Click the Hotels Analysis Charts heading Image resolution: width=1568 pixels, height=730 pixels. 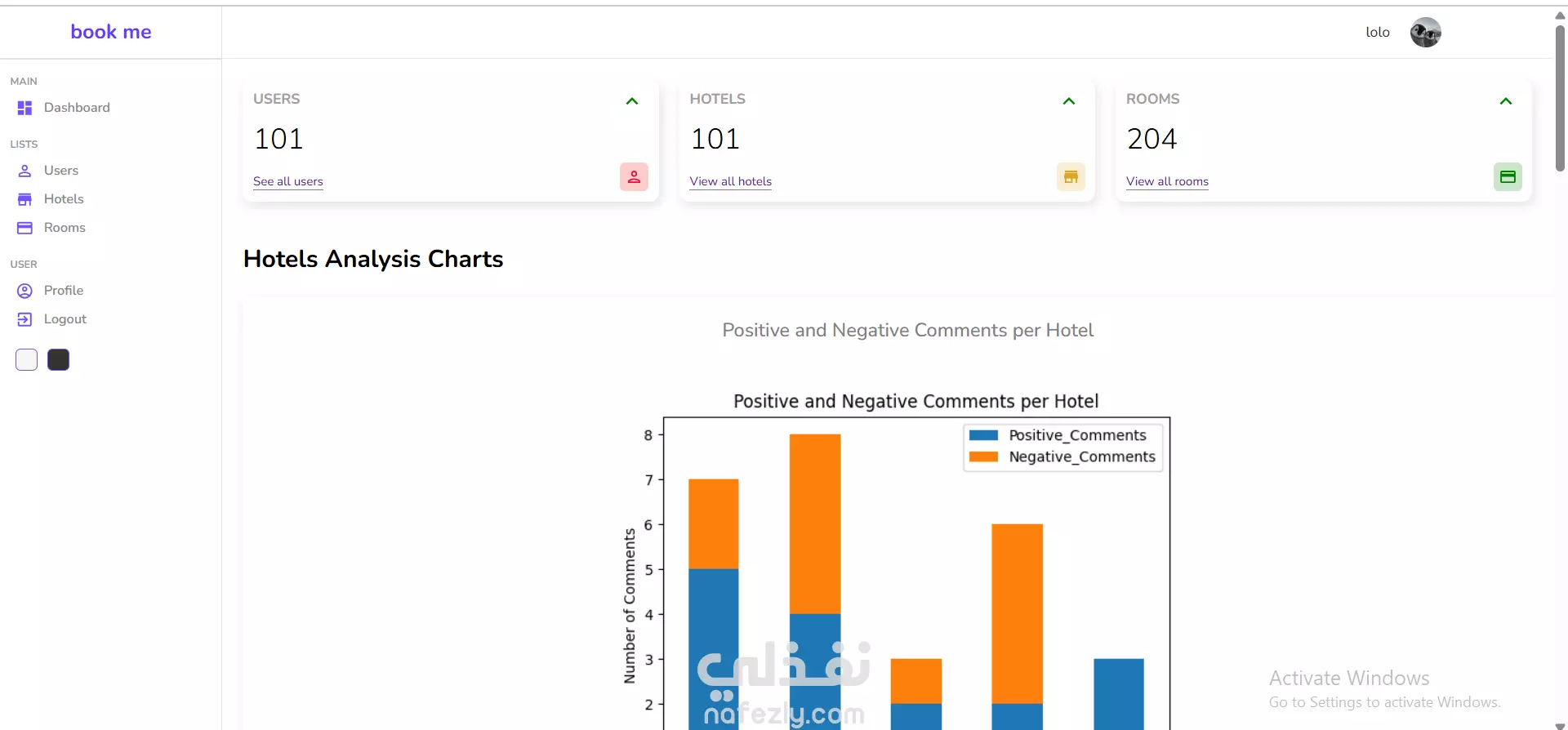point(373,259)
